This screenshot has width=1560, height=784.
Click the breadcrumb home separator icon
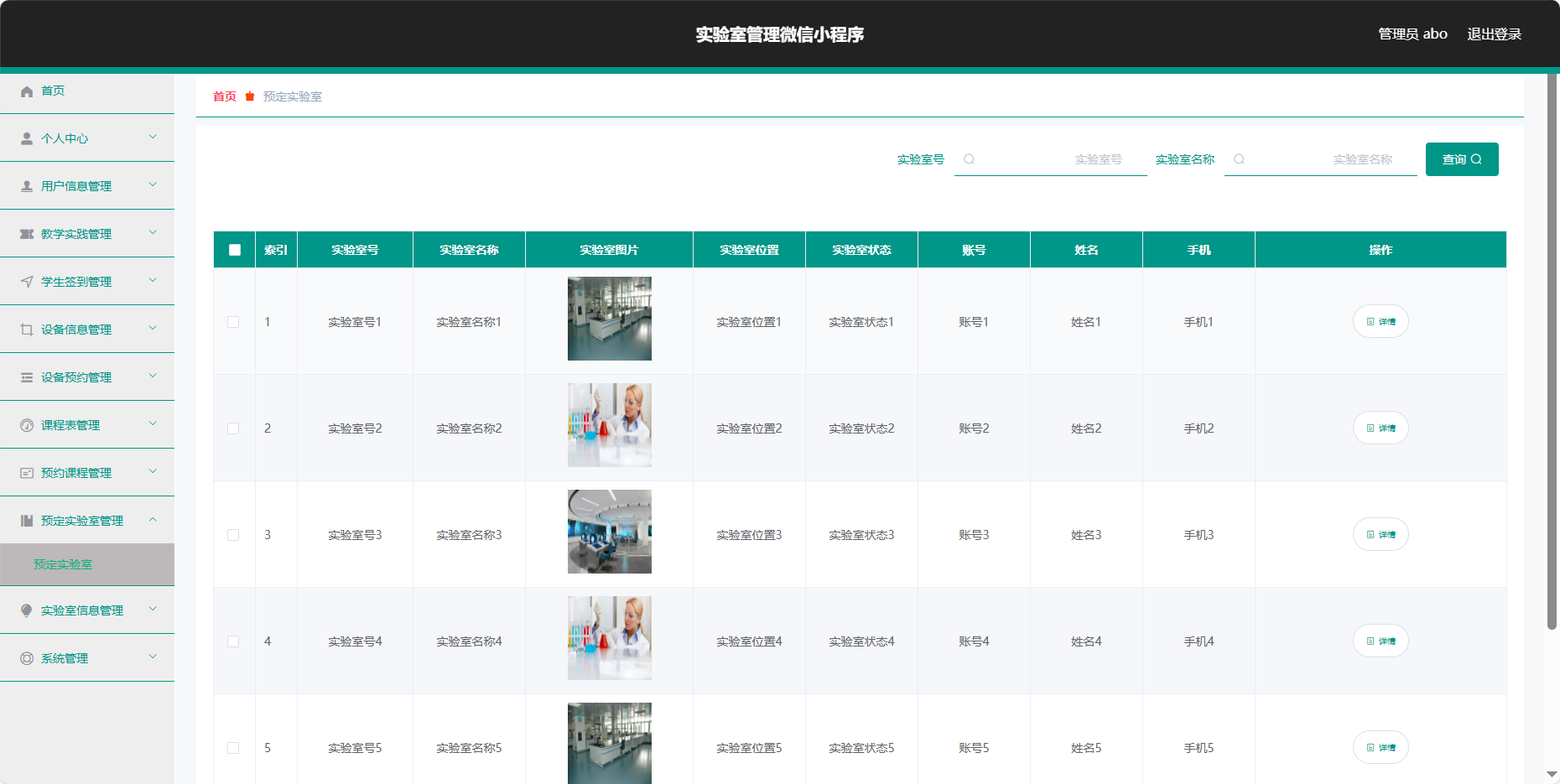click(250, 96)
